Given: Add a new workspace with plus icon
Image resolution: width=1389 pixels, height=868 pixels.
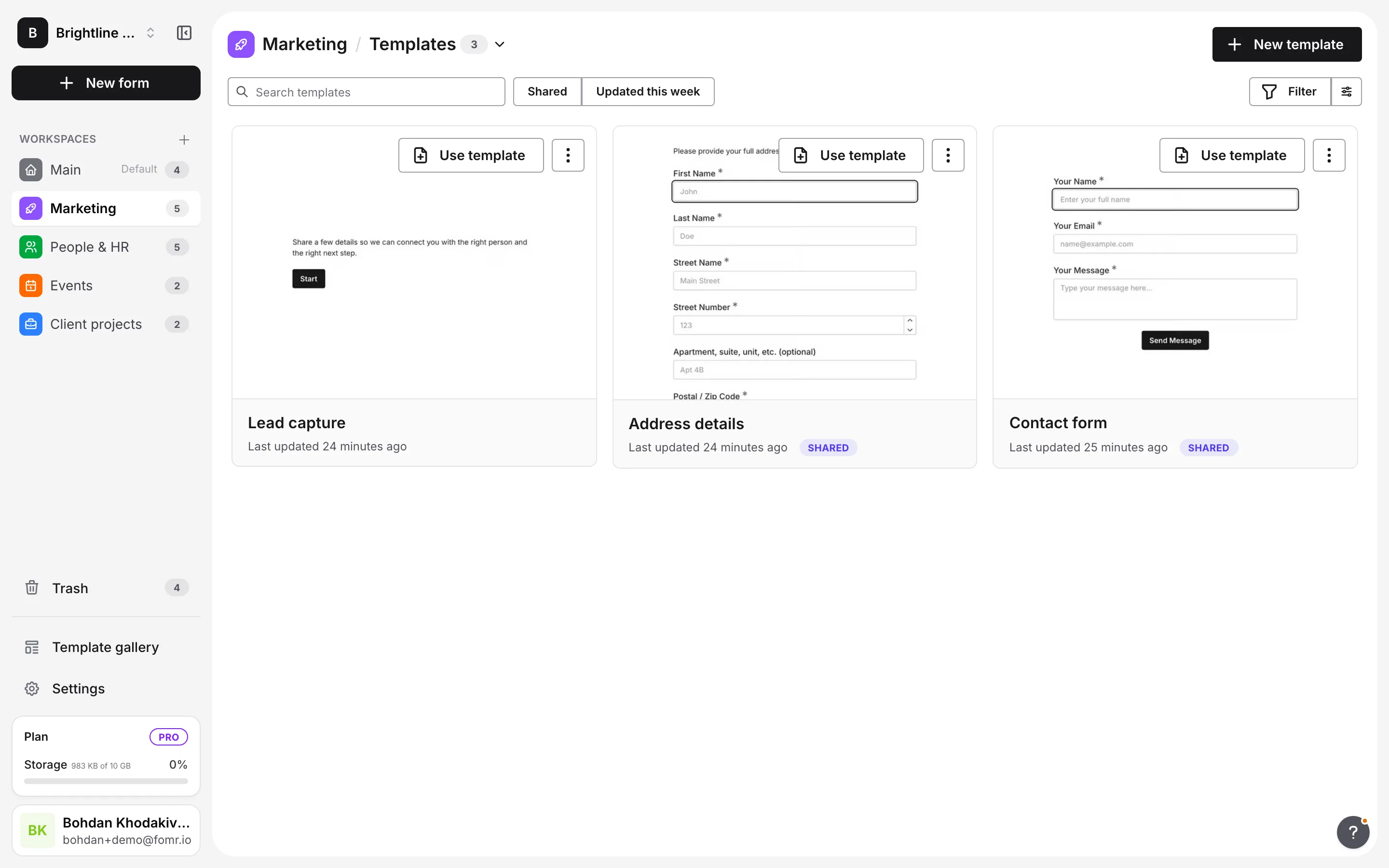Looking at the screenshot, I should [184, 139].
